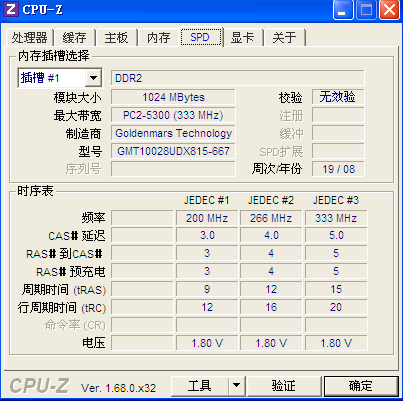This screenshot has height=401, width=403.
Task: Click tRAS value 9
Action: tap(207, 289)
